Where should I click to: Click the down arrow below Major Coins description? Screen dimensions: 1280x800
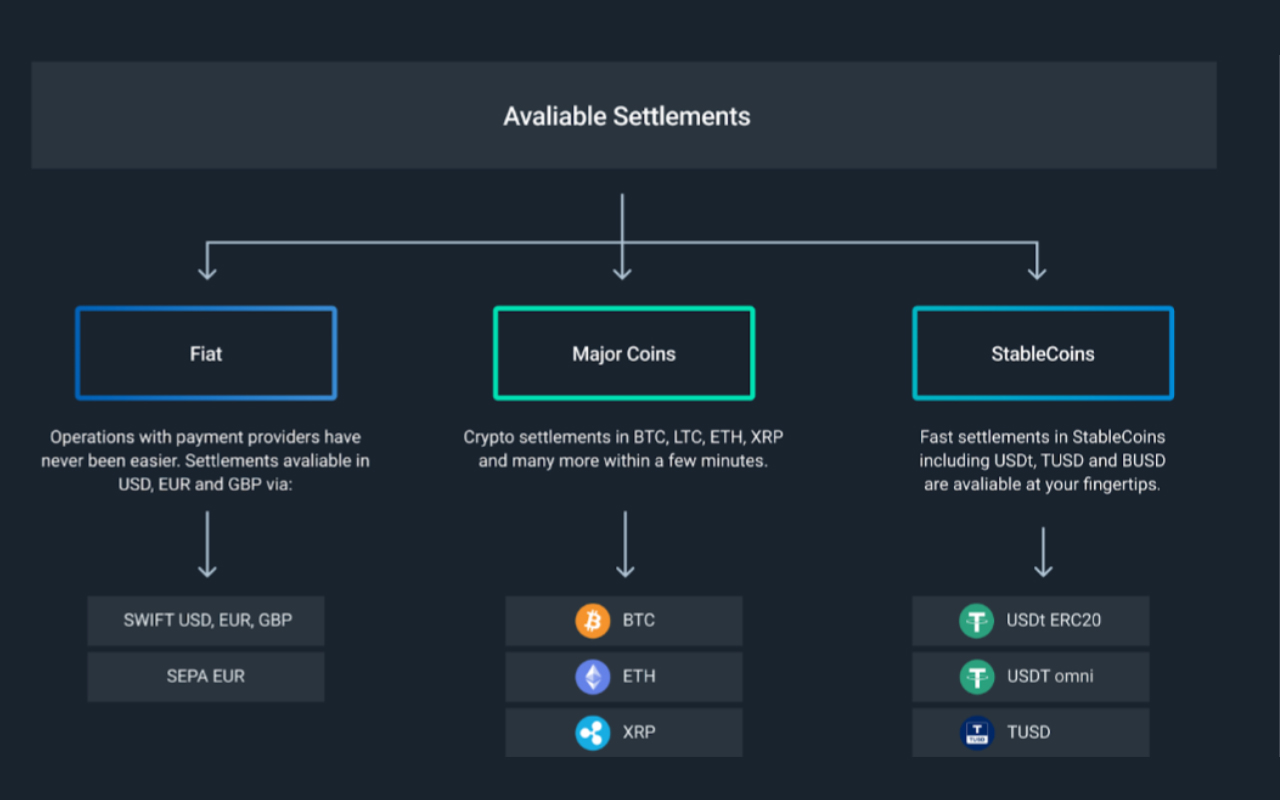click(625, 544)
